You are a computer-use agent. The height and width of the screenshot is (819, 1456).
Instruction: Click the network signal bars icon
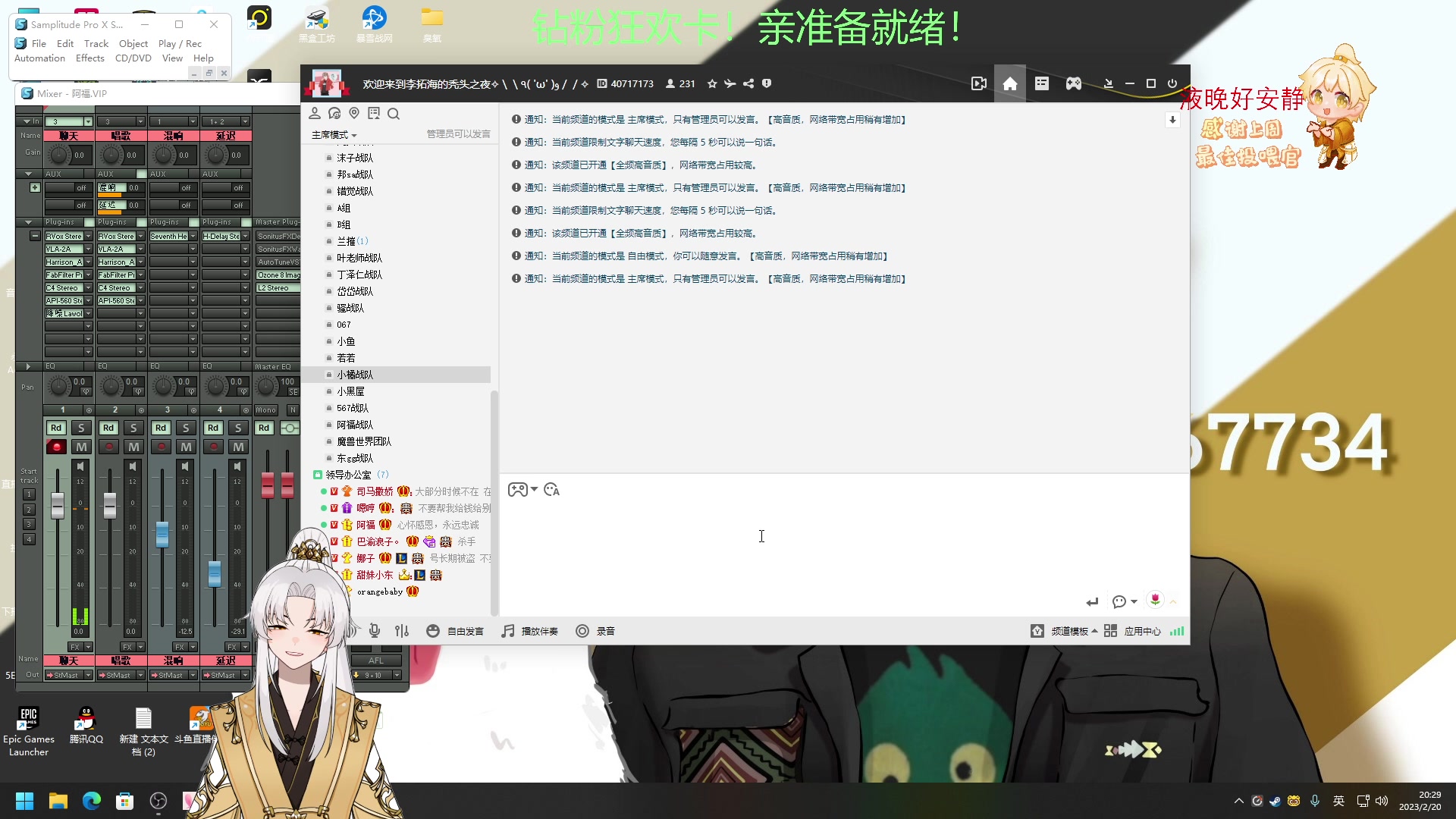1177,631
